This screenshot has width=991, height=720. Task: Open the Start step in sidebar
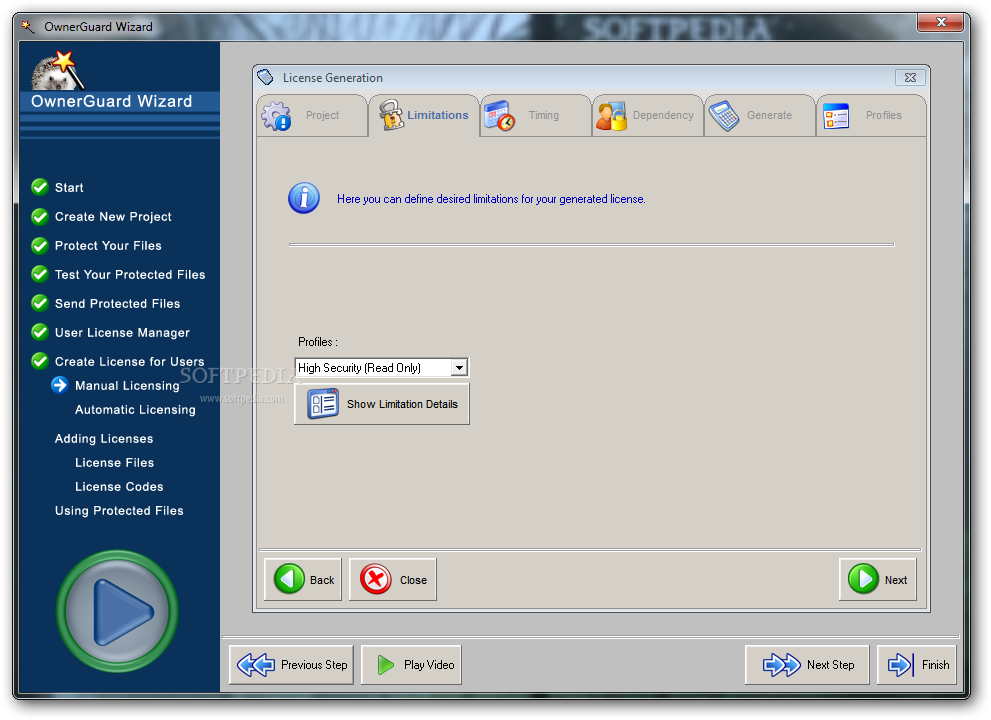(69, 188)
